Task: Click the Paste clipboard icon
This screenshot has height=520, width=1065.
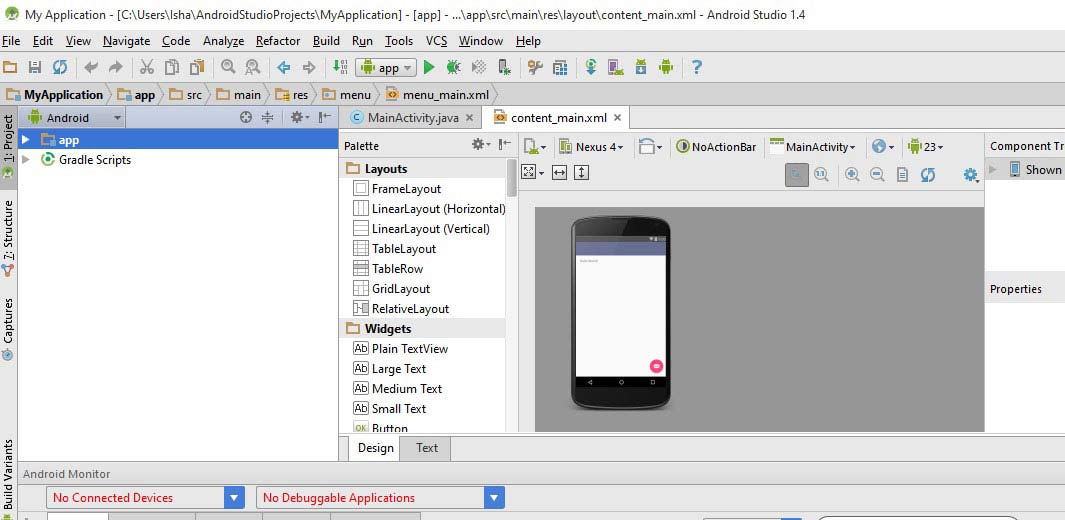Action: pos(197,67)
